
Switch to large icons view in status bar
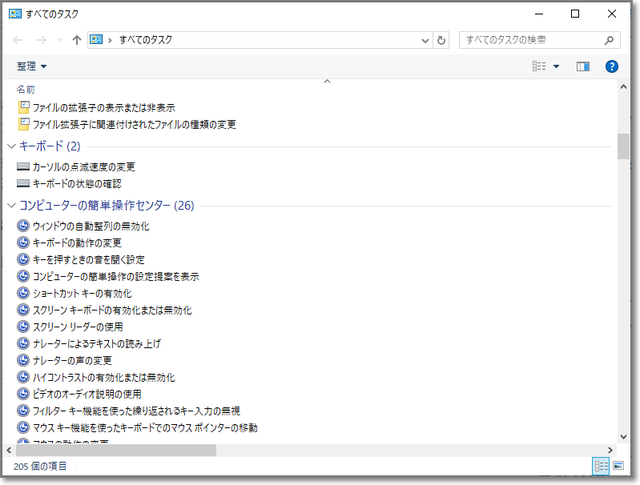click(x=618, y=466)
